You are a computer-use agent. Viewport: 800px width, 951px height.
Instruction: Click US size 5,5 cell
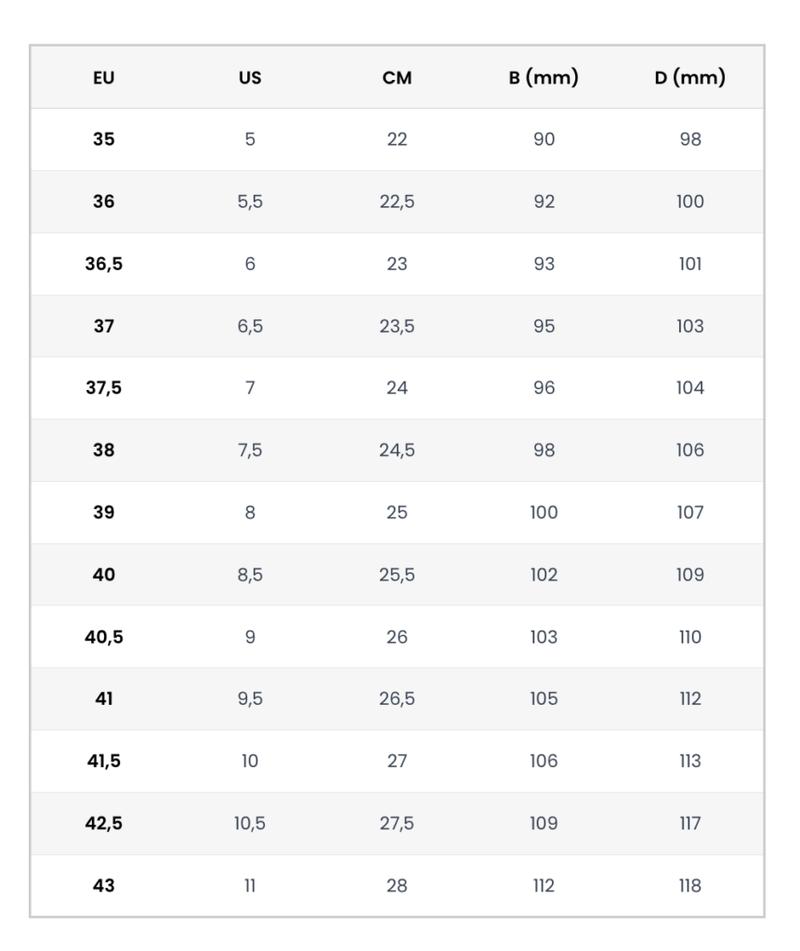250,202
